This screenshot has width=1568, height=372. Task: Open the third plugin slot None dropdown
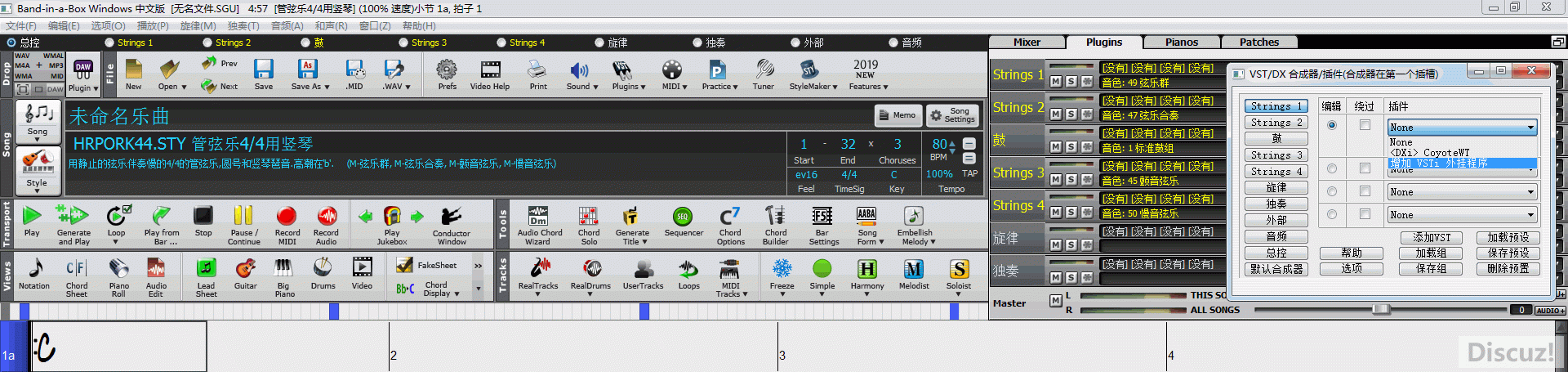[1462, 192]
